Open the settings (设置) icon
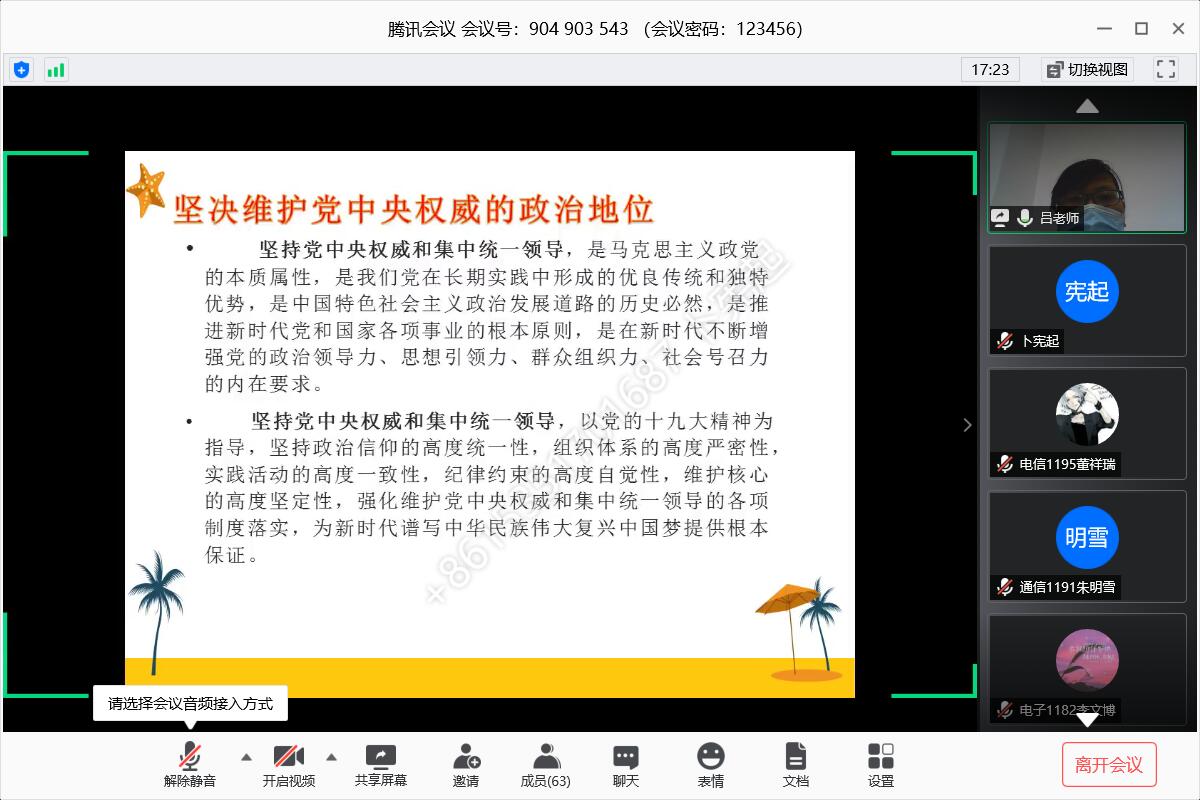This screenshot has width=1200, height=800. 881,765
